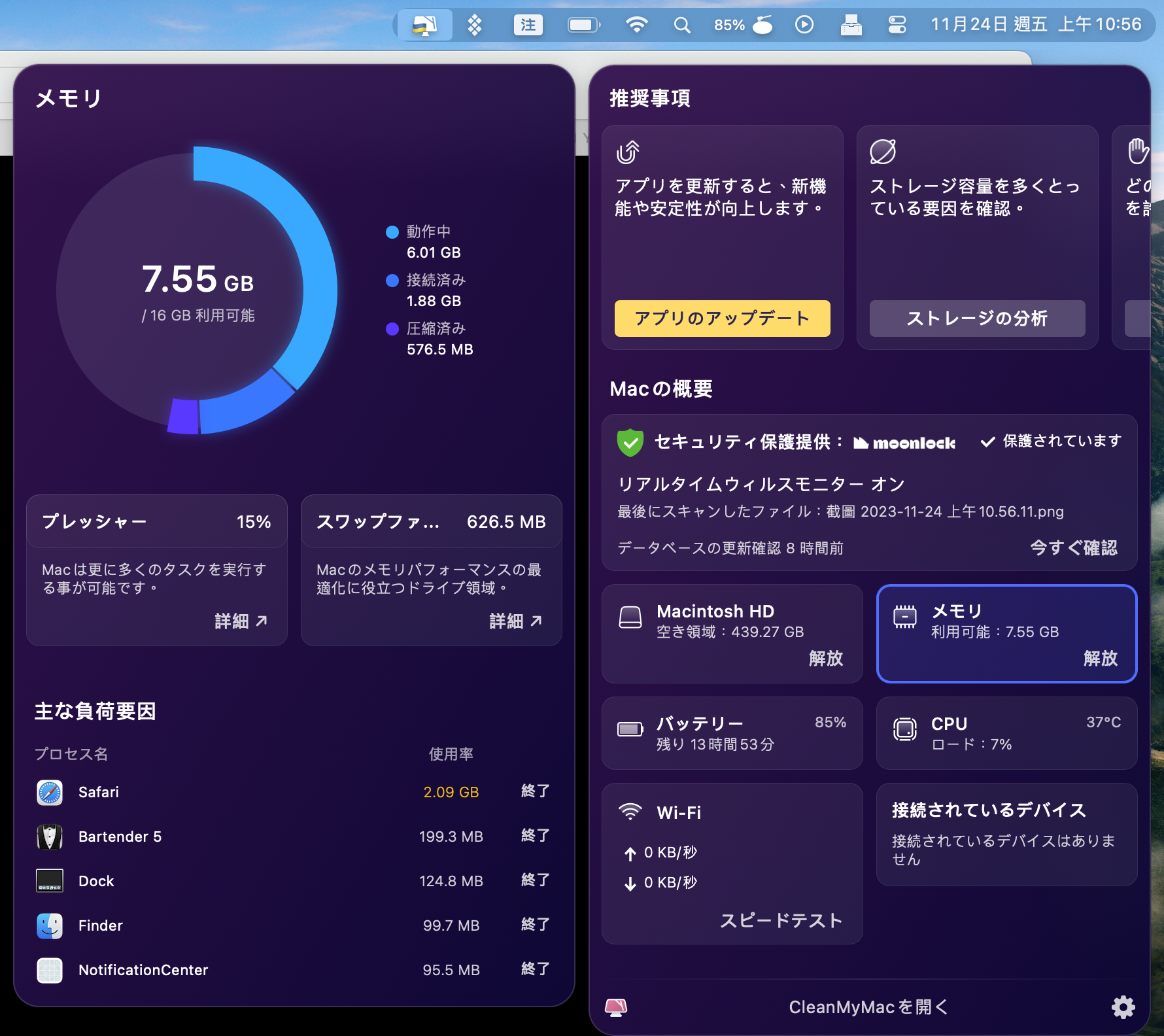This screenshot has width=1164, height=1036.
Task: Open the settings gear icon
Action: coord(1123,1007)
